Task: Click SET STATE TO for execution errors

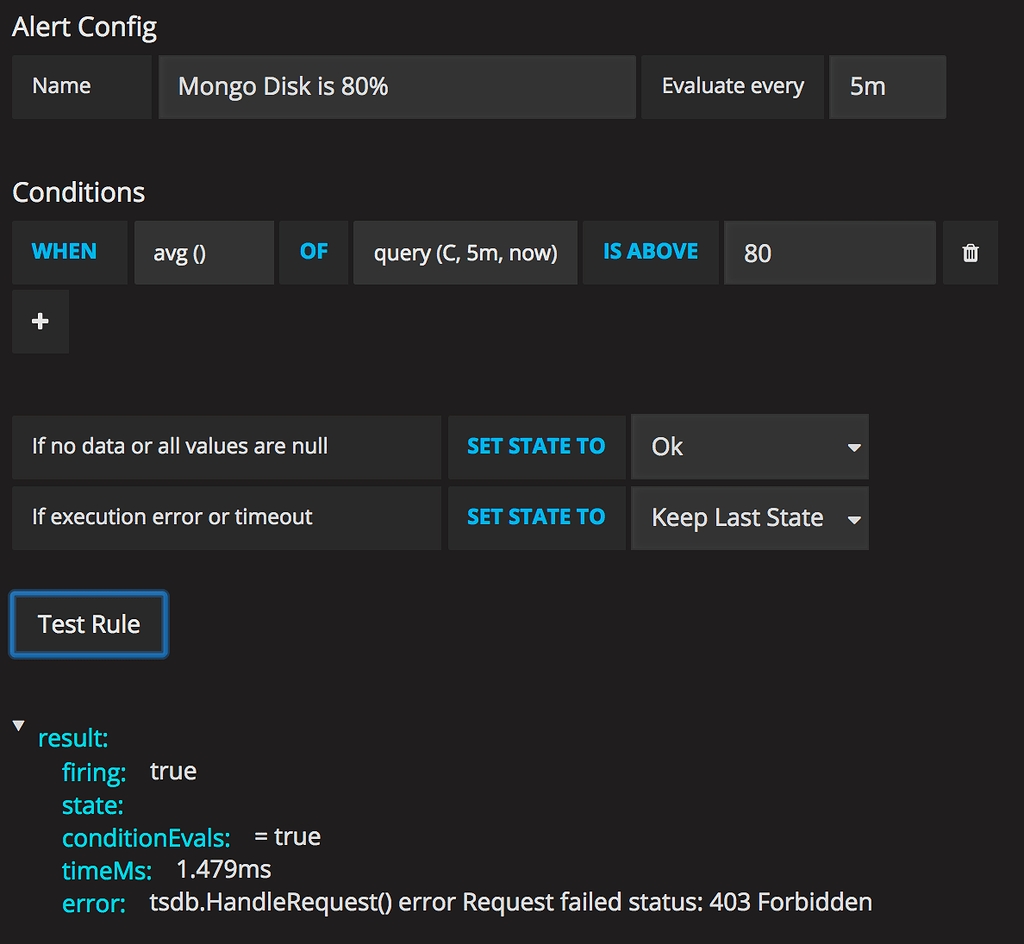Action: tap(536, 518)
